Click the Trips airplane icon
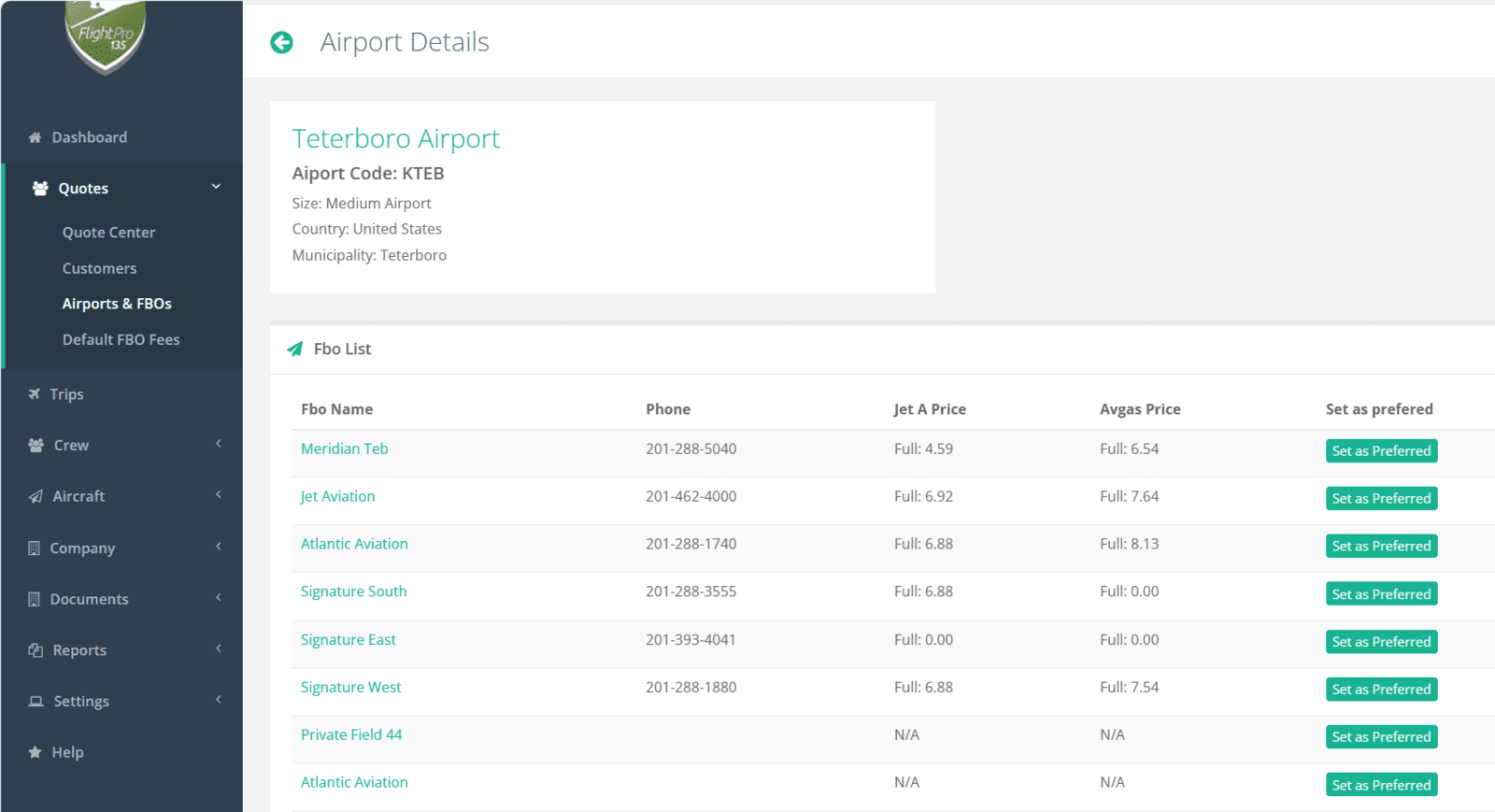1495x812 pixels. [35, 394]
